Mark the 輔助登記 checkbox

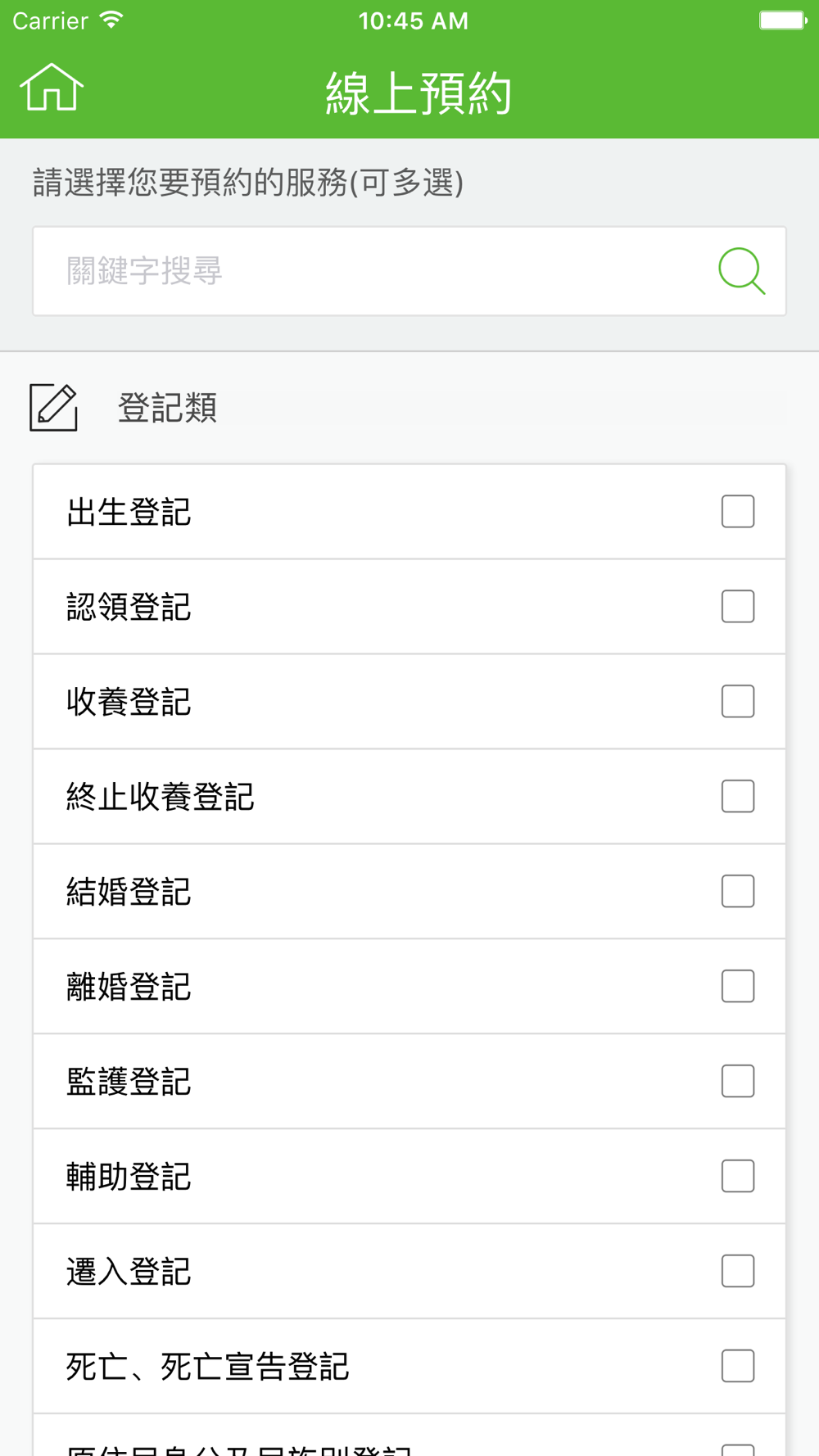tap(738, 1177)
